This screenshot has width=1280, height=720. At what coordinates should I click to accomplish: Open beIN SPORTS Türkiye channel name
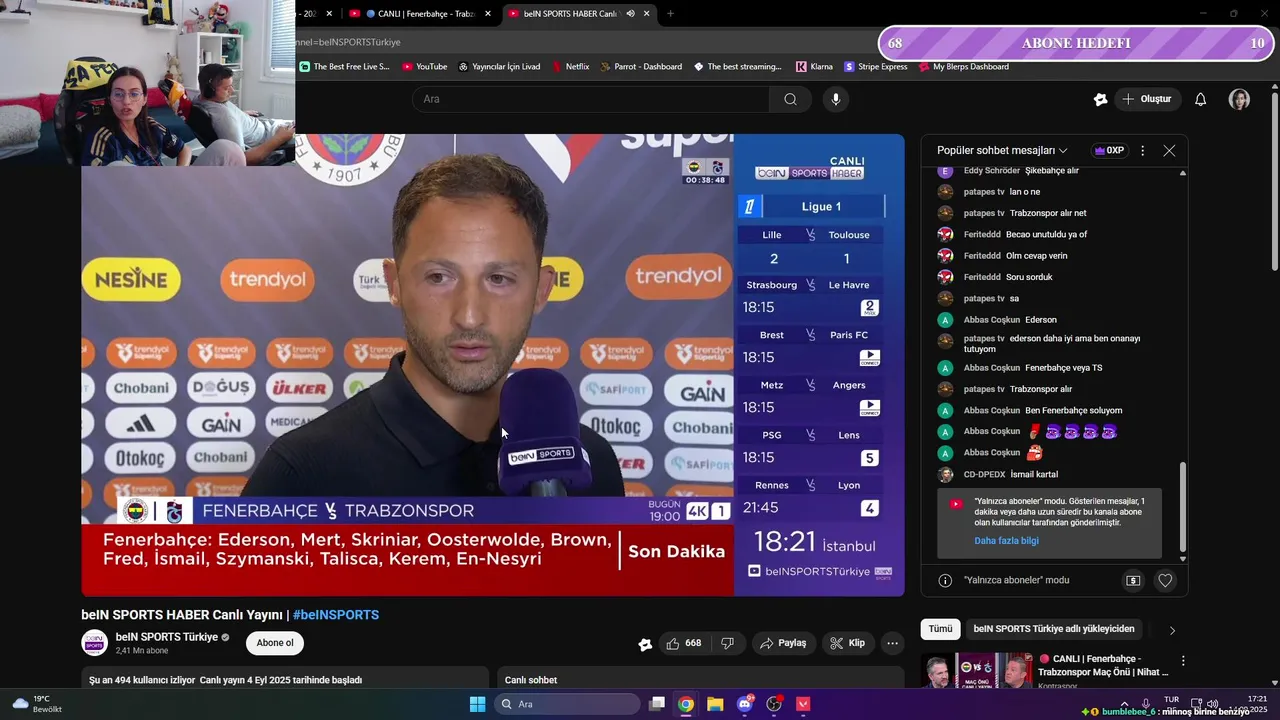point(166,637)
